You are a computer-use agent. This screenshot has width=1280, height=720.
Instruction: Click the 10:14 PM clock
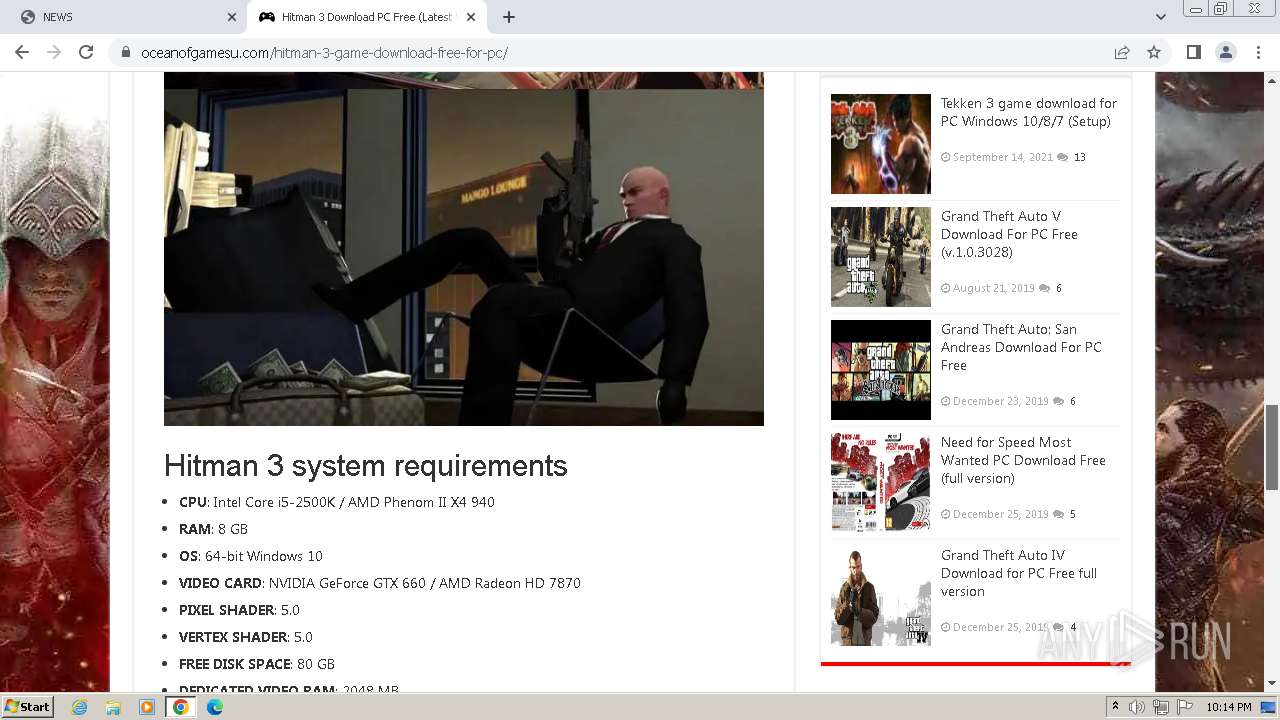click(1229, 707)
